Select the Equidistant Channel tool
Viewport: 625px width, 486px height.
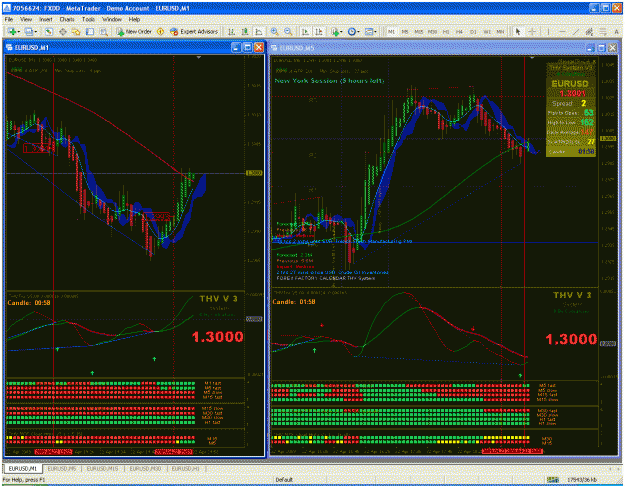589,31
